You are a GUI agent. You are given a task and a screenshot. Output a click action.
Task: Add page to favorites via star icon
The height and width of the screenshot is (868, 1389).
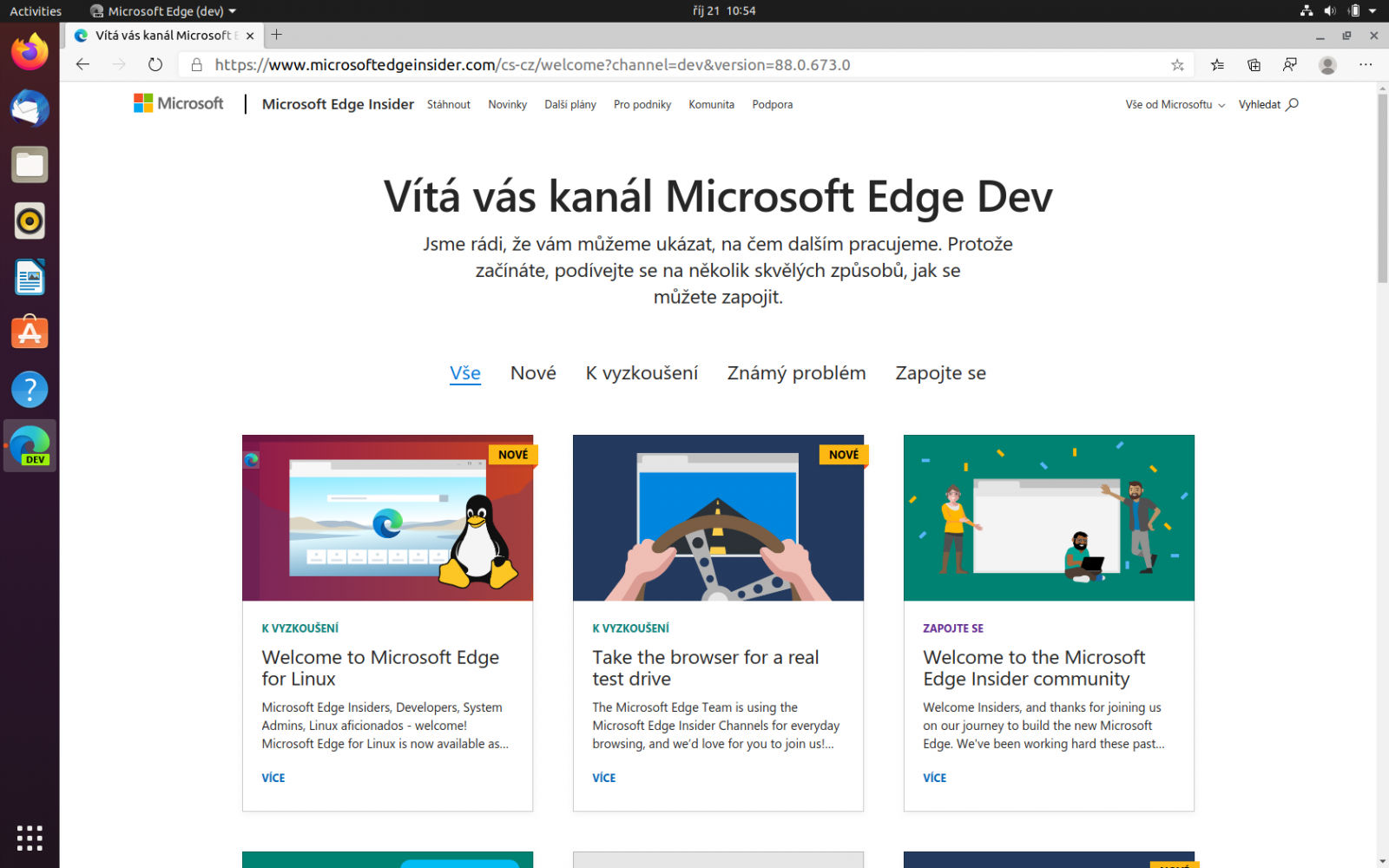(1177, 64)
